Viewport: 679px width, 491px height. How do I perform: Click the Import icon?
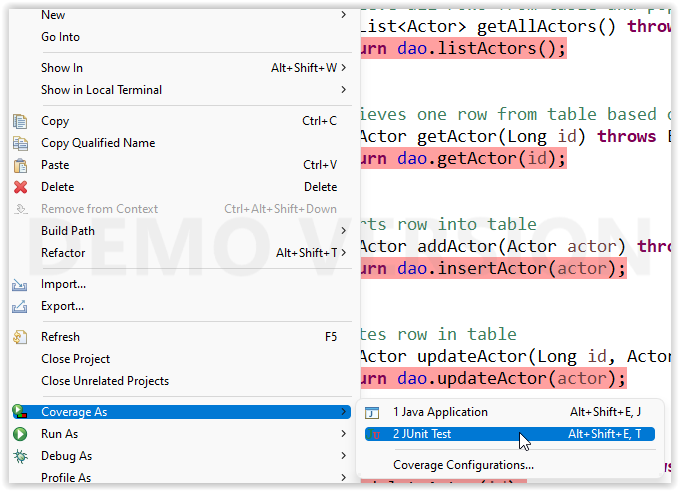click(x=20, y=284)
